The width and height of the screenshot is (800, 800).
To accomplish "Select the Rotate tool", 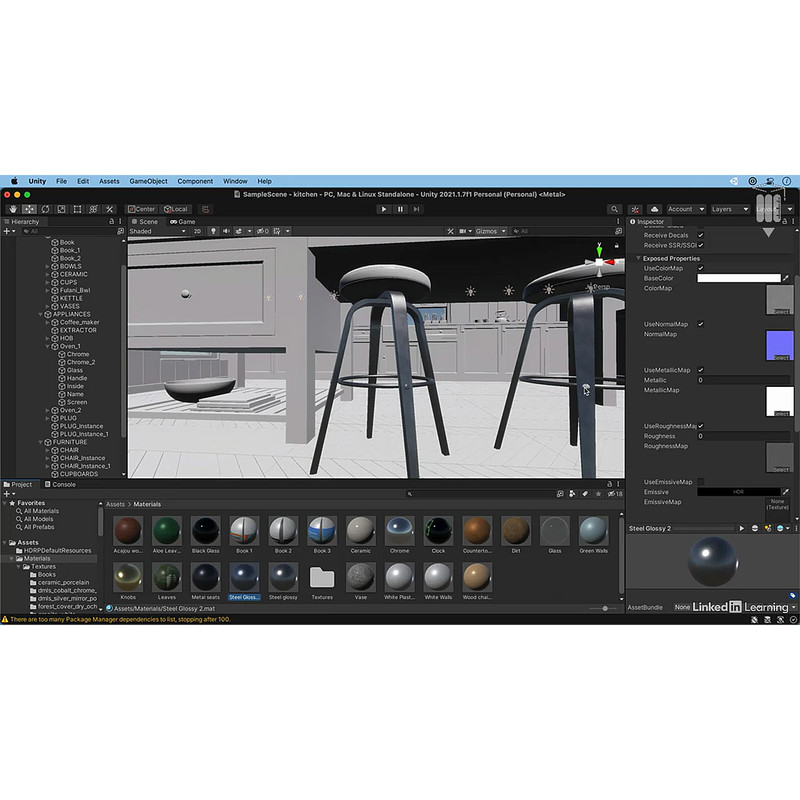I will click(45, 209).
